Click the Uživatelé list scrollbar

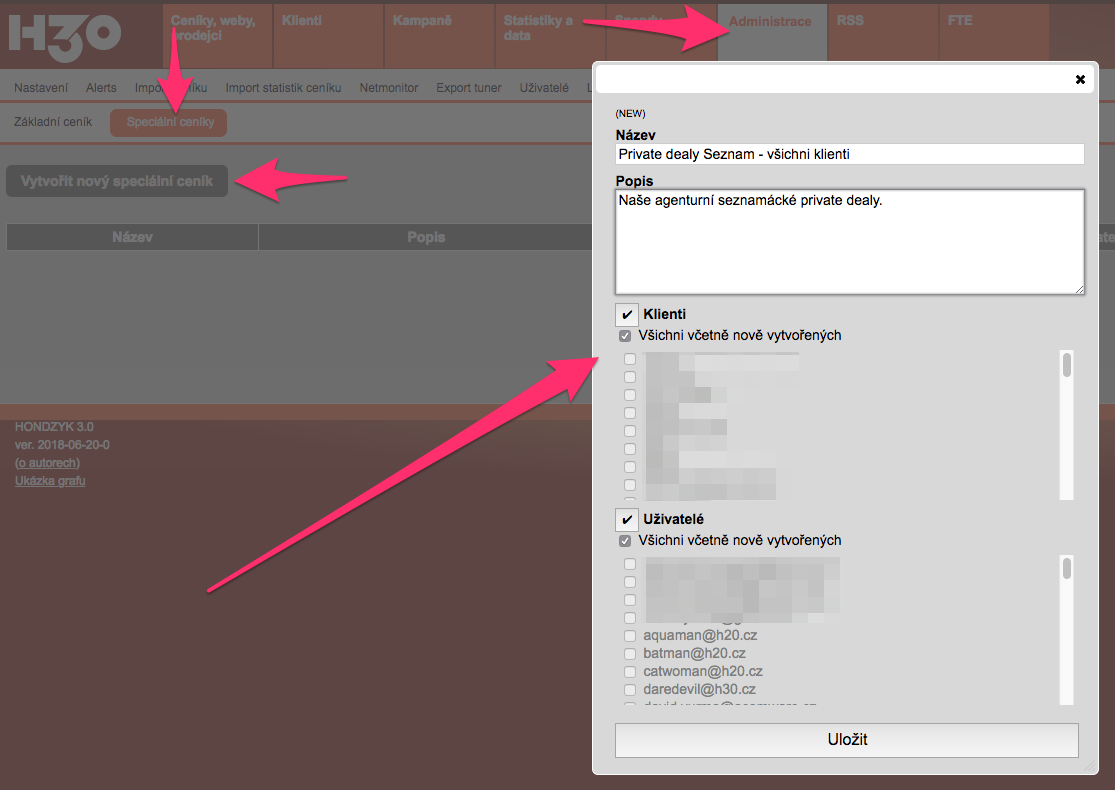[x=1067, y=630]
